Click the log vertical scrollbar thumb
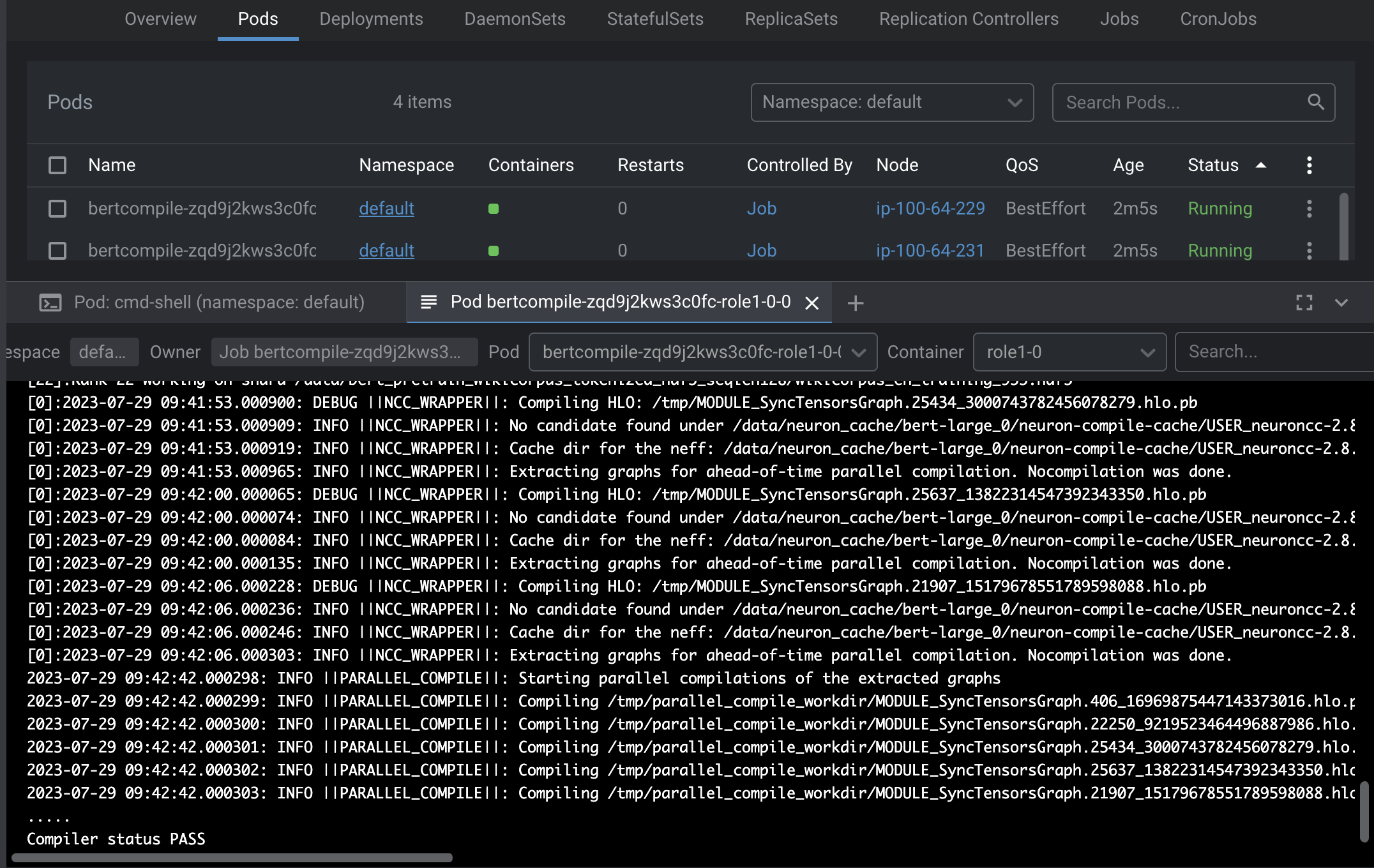Viewport: 1374px width, 868px height. [1364, 811]
